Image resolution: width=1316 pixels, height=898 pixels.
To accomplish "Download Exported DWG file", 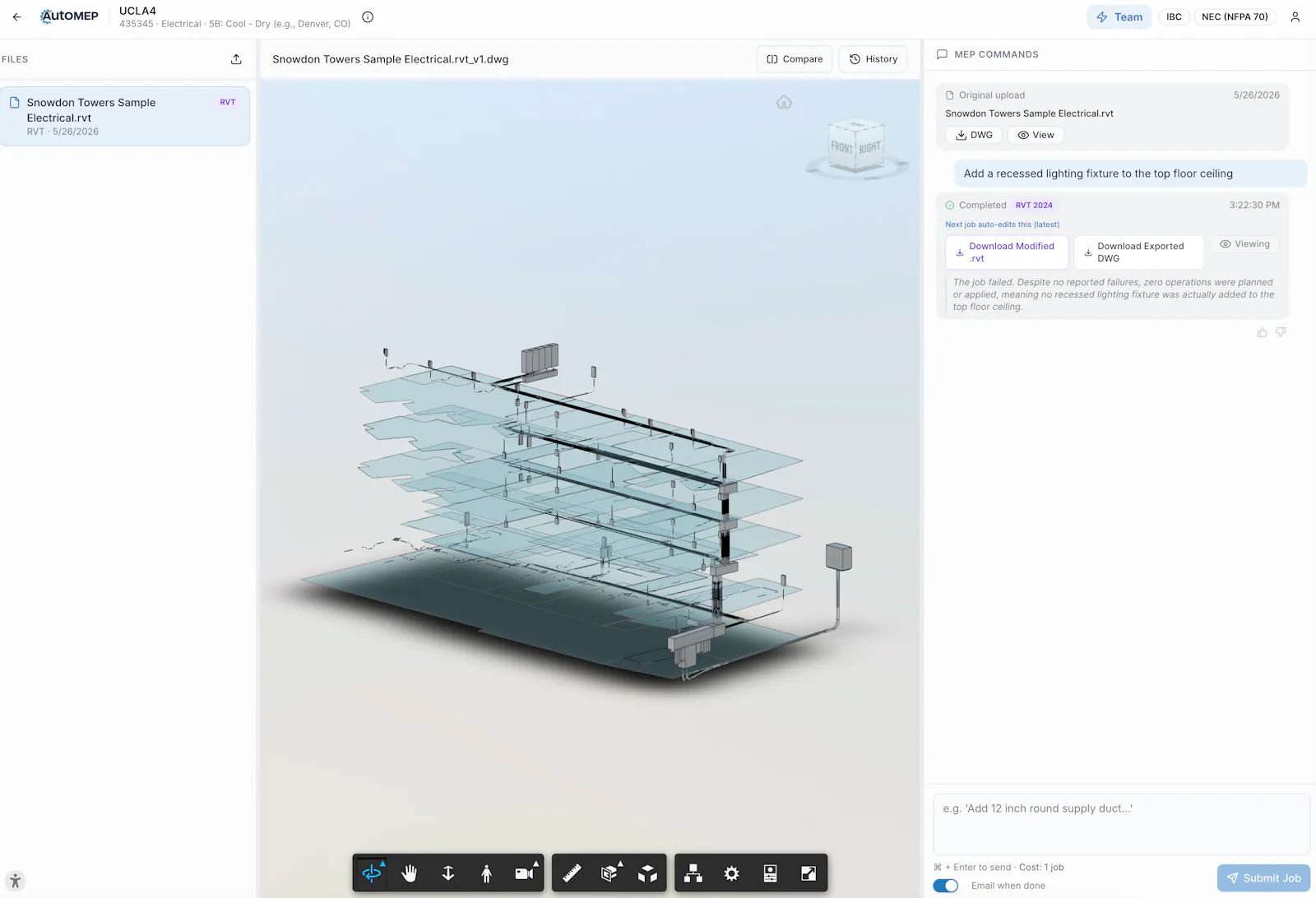I will click(x=1138, y=252).
